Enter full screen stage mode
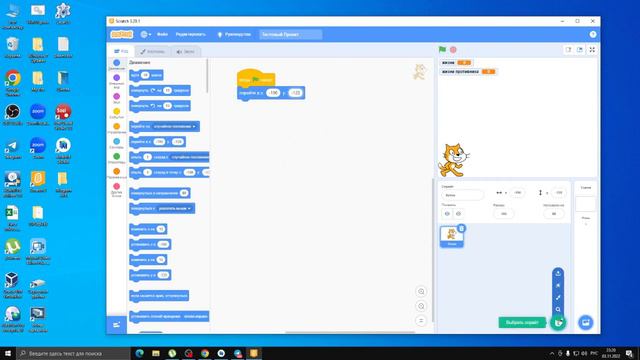The height and width of the screenshot is (360, 640). click(x=592, y=49)
